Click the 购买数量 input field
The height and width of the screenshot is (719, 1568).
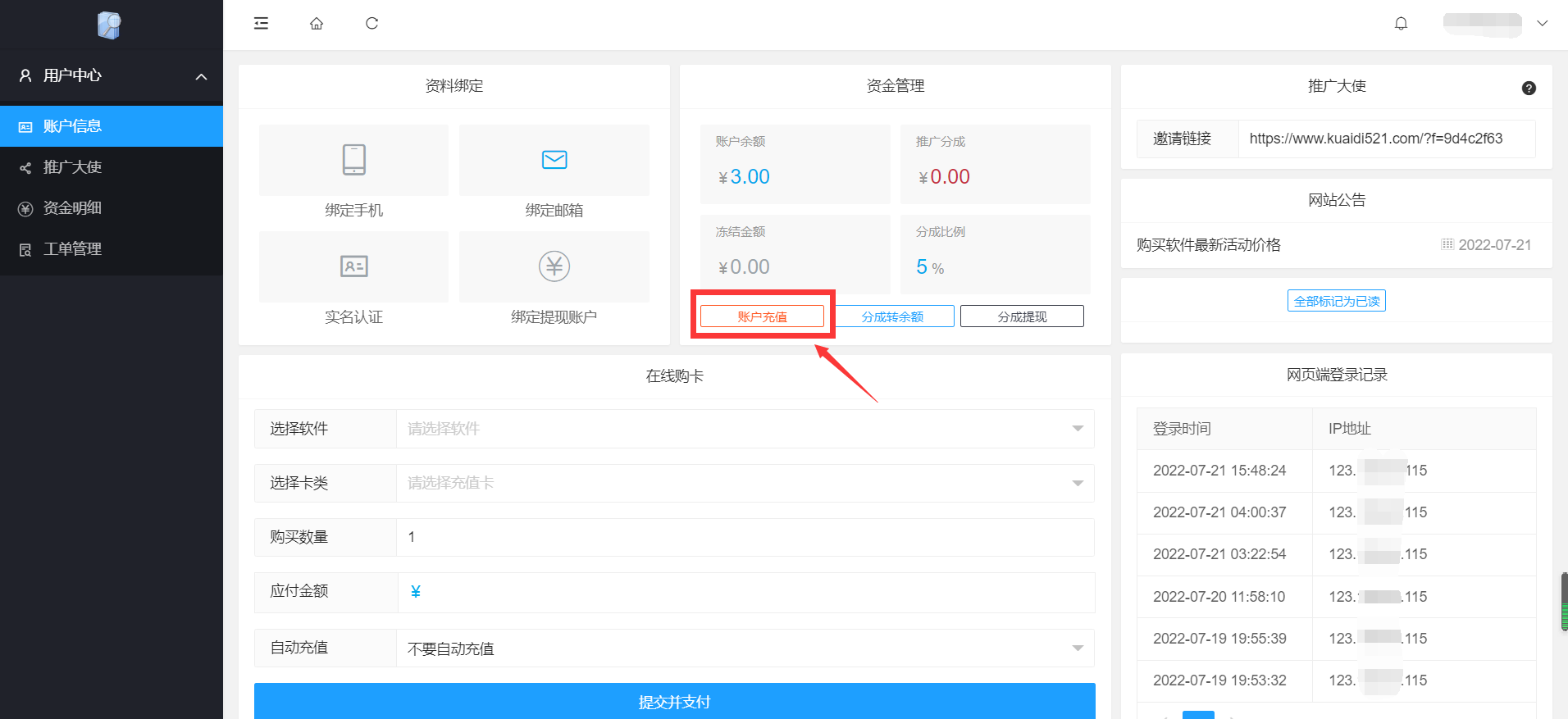pyautogui.click(x=745, y=537)
